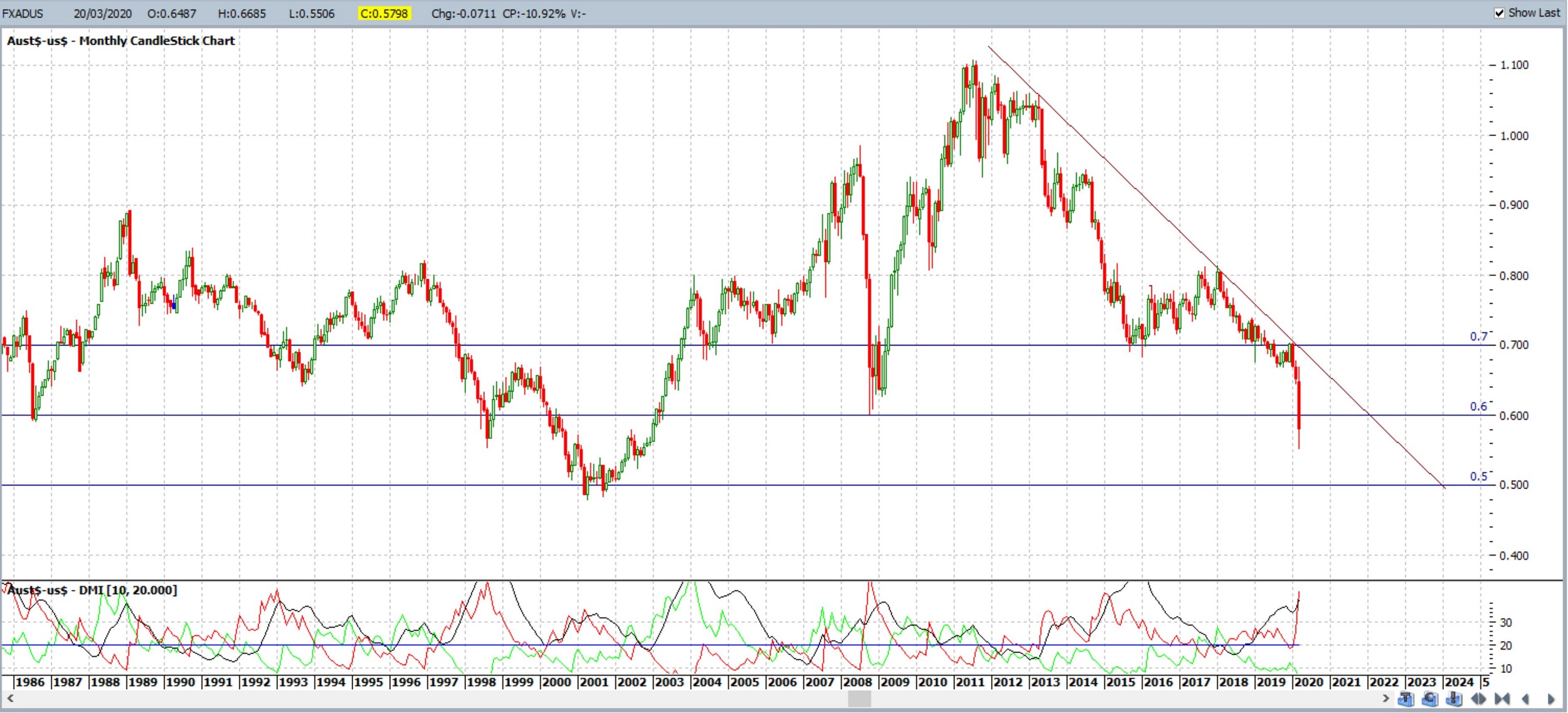Click the Chg:-0.0711 change value
Viewport: 1568px width, 713px height.
coord(463,14)
